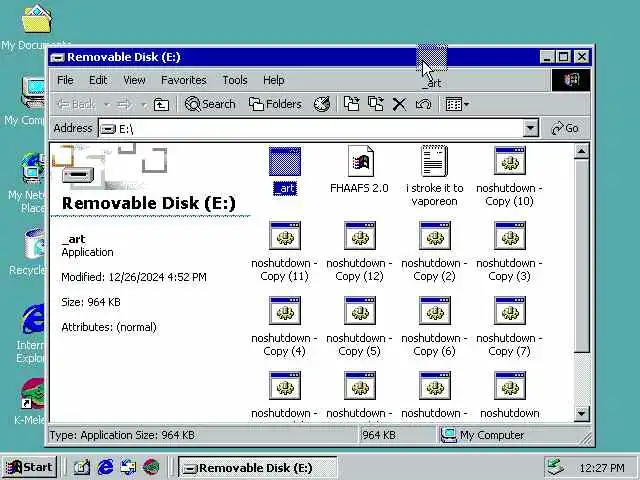Open the Forward history dropdown arrow
Viewport: 640px width, 480px height.
pyautogui.click(x=143, y=105)
